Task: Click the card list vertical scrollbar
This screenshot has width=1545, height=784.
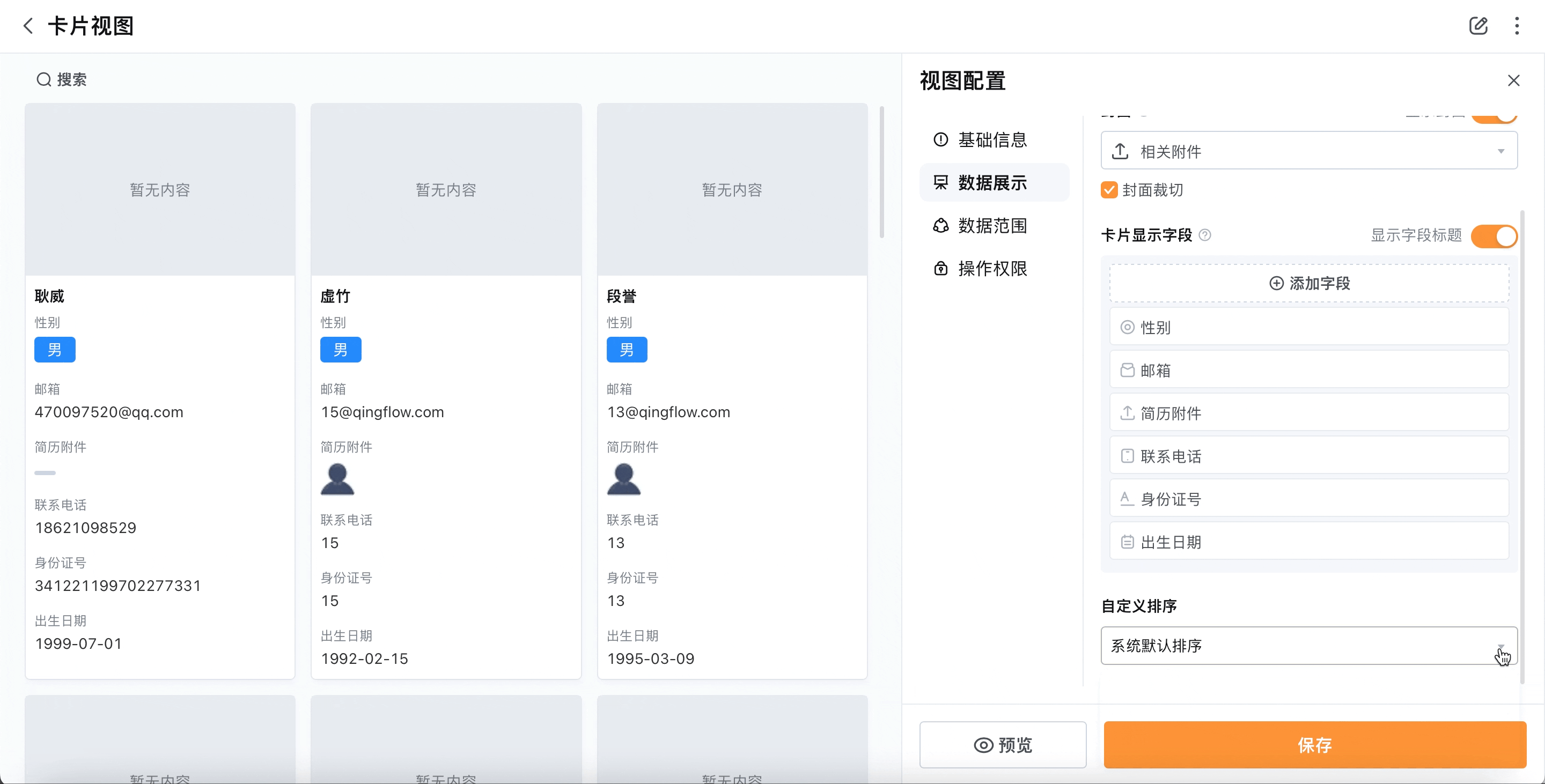Action: click(881, 172)
